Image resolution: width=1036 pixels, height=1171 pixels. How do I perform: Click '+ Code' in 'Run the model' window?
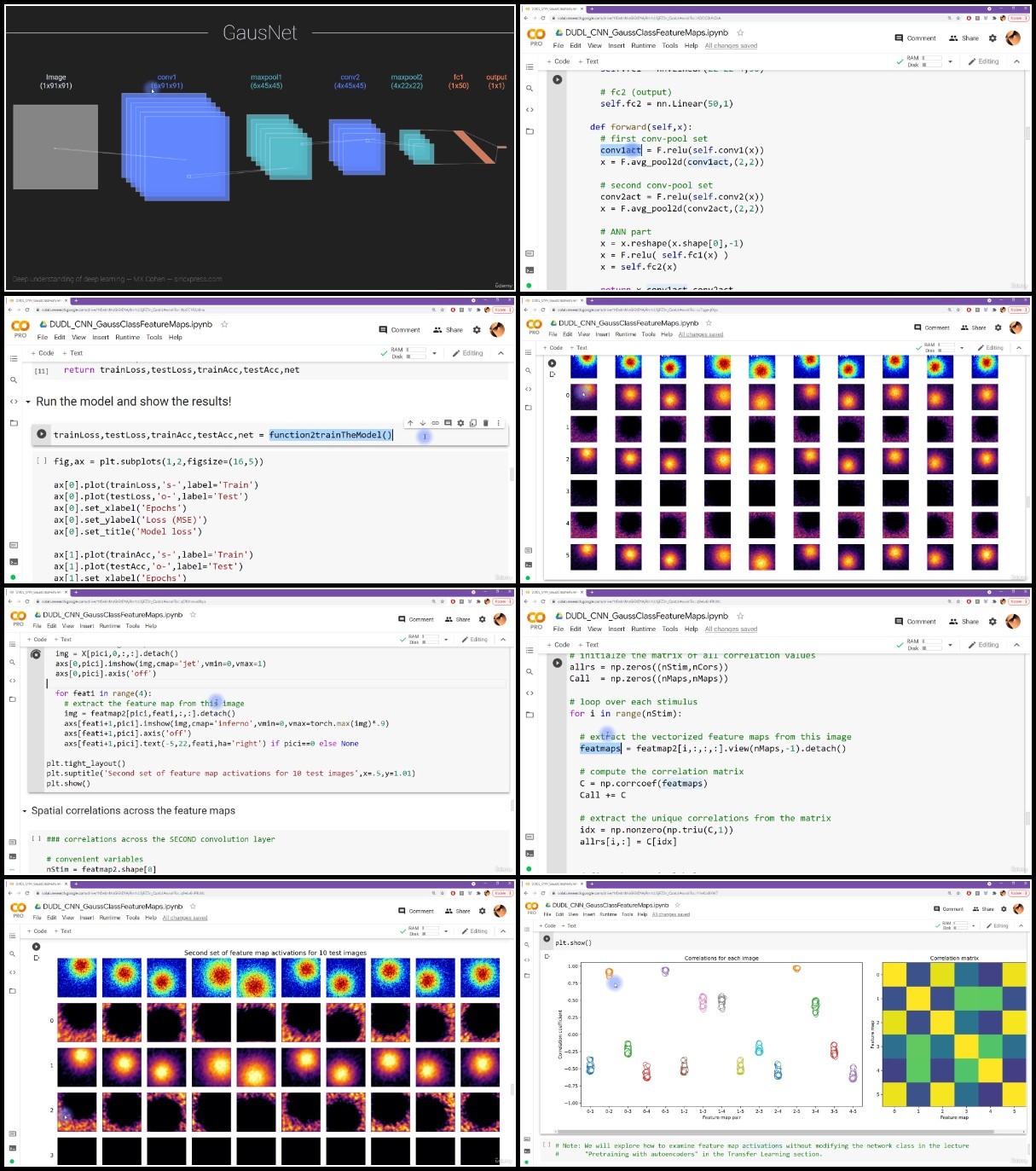[x=43, y=353]
